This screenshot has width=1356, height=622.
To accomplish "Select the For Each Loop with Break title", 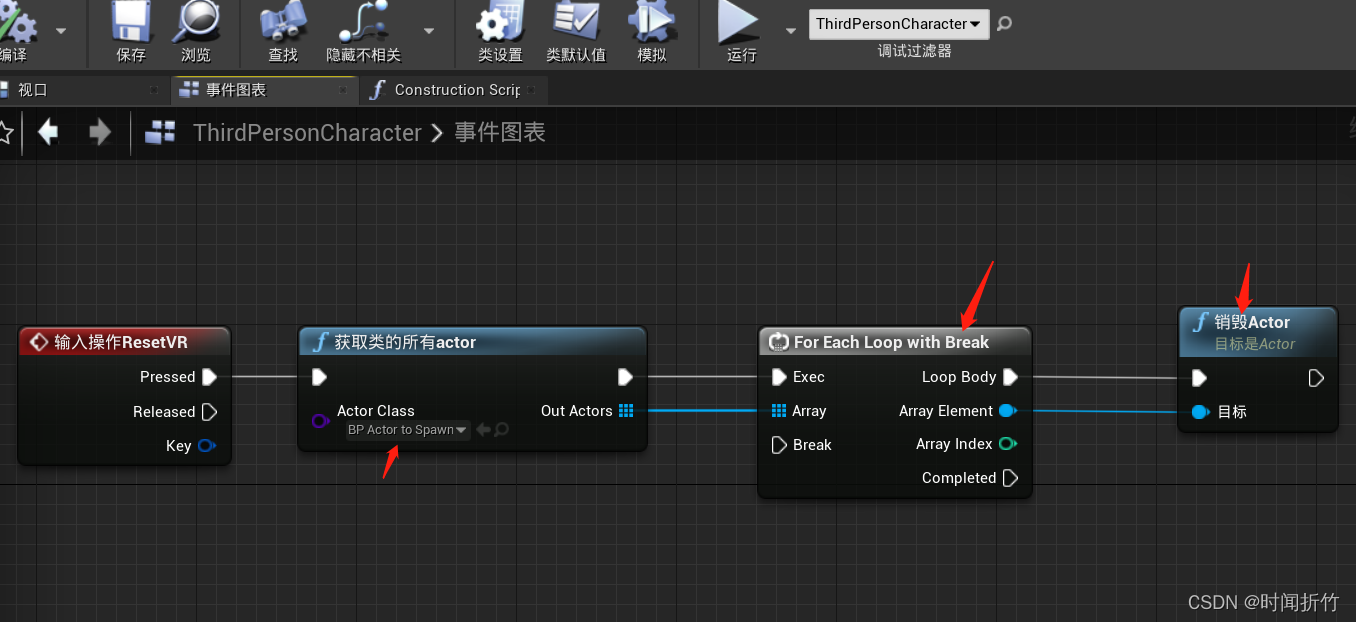I will click(891, 342).
